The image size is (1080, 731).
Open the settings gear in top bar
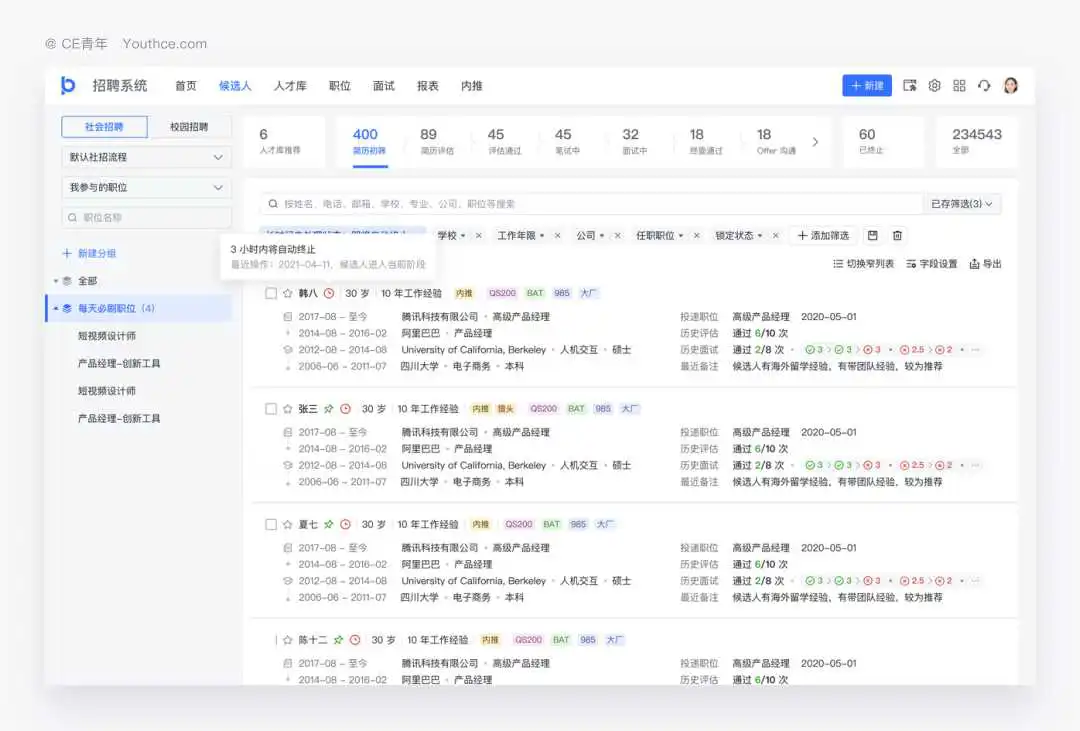point(934,86)
